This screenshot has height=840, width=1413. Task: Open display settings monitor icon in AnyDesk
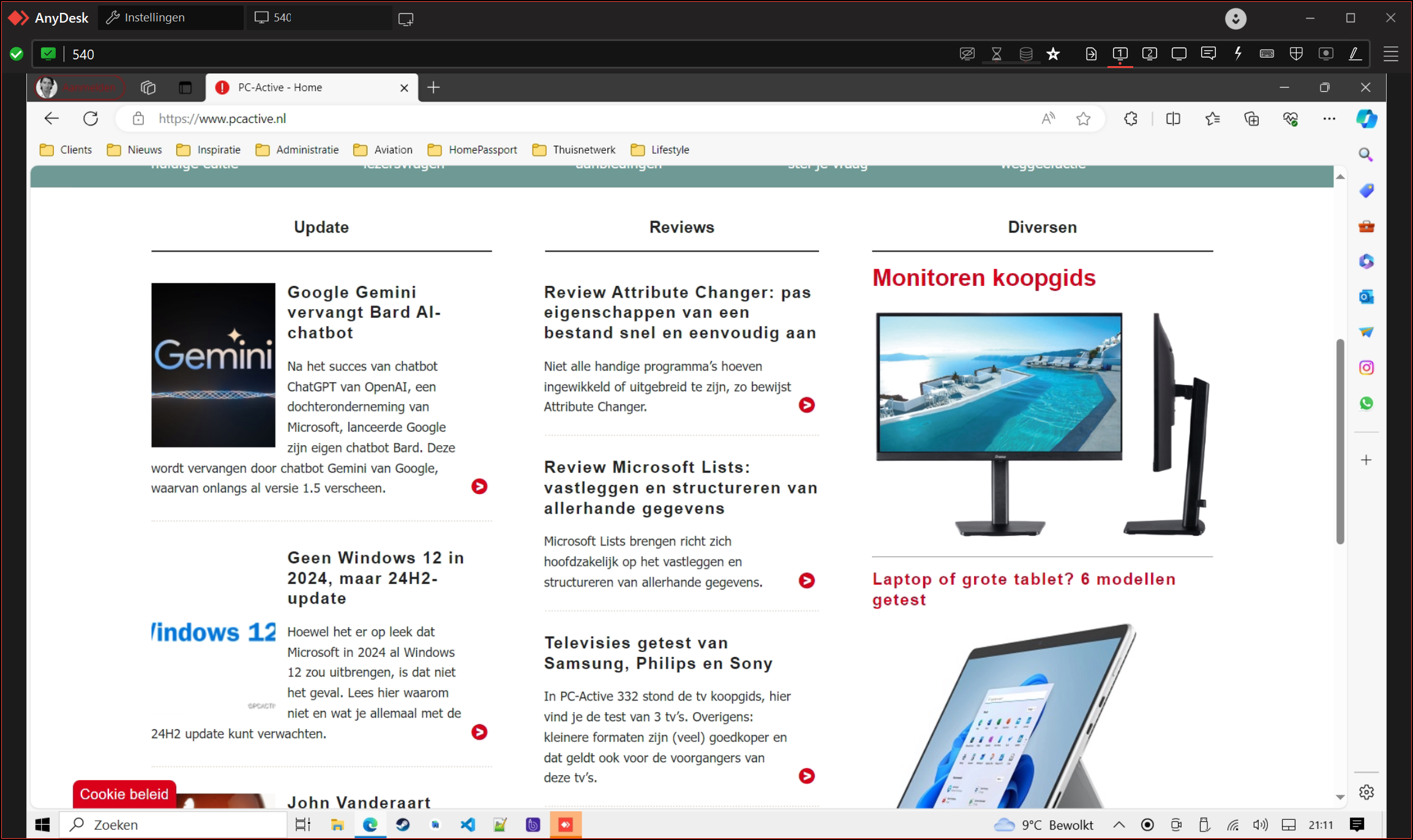(x=1179, y=54)
